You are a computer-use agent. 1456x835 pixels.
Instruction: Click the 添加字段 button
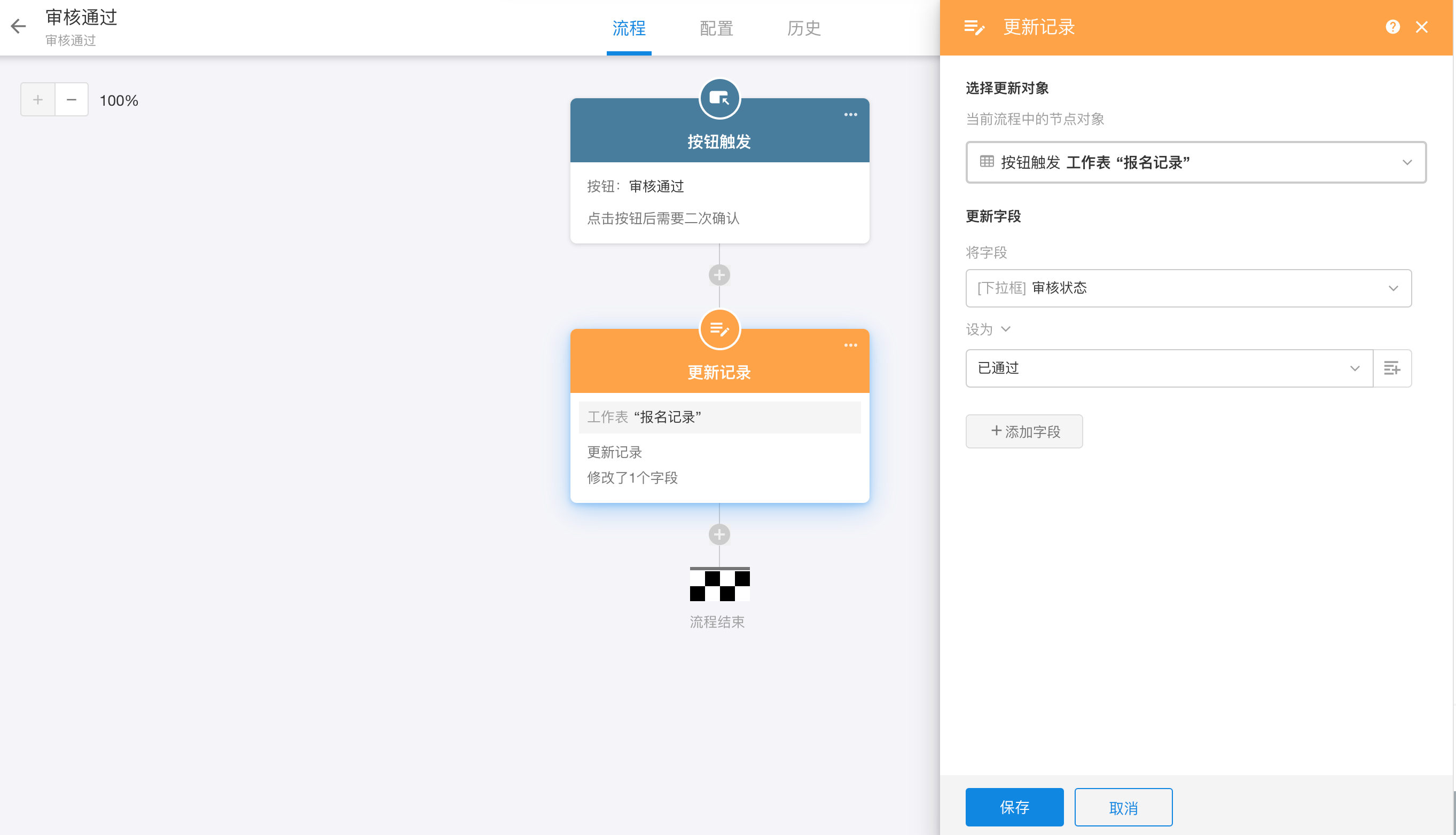tap(1024, 431)
